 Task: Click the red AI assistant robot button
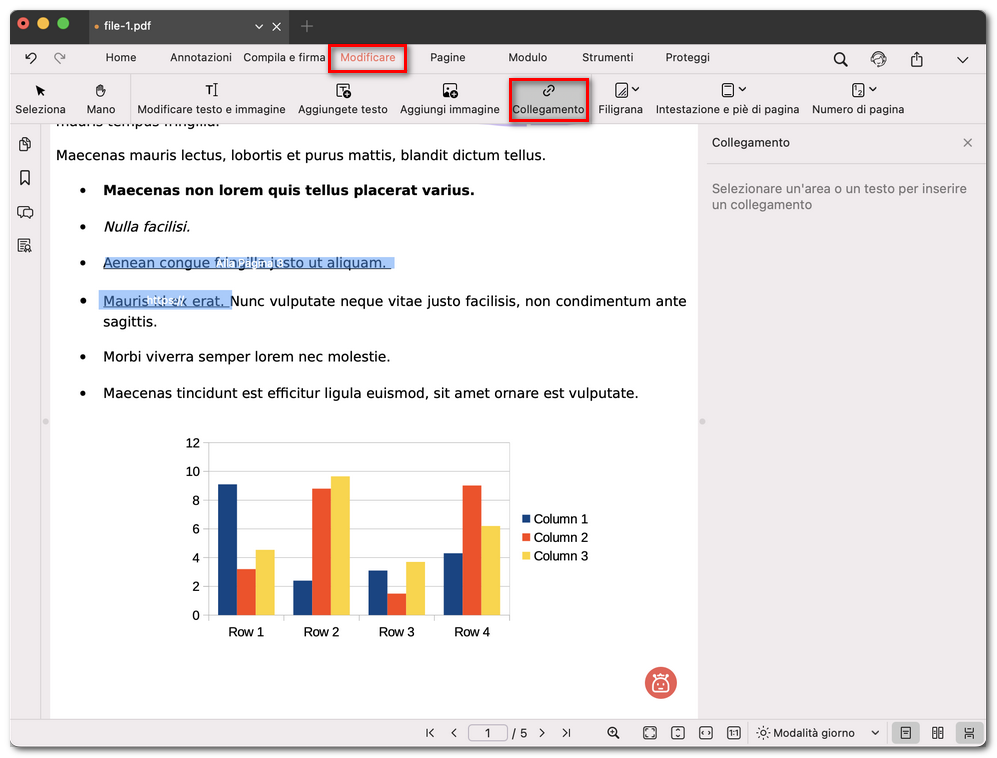tap(660, 683)
